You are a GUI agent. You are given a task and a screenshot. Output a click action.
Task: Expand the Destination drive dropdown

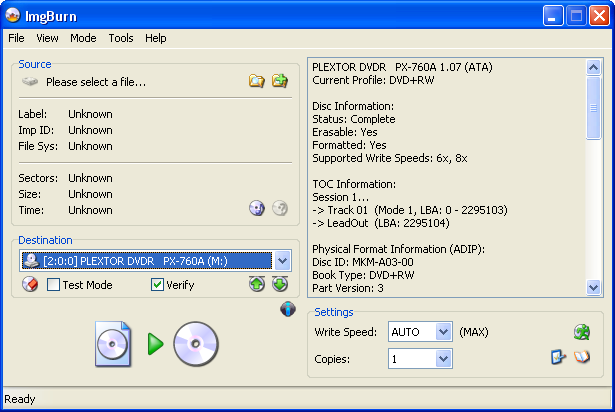tap(283, 261)
